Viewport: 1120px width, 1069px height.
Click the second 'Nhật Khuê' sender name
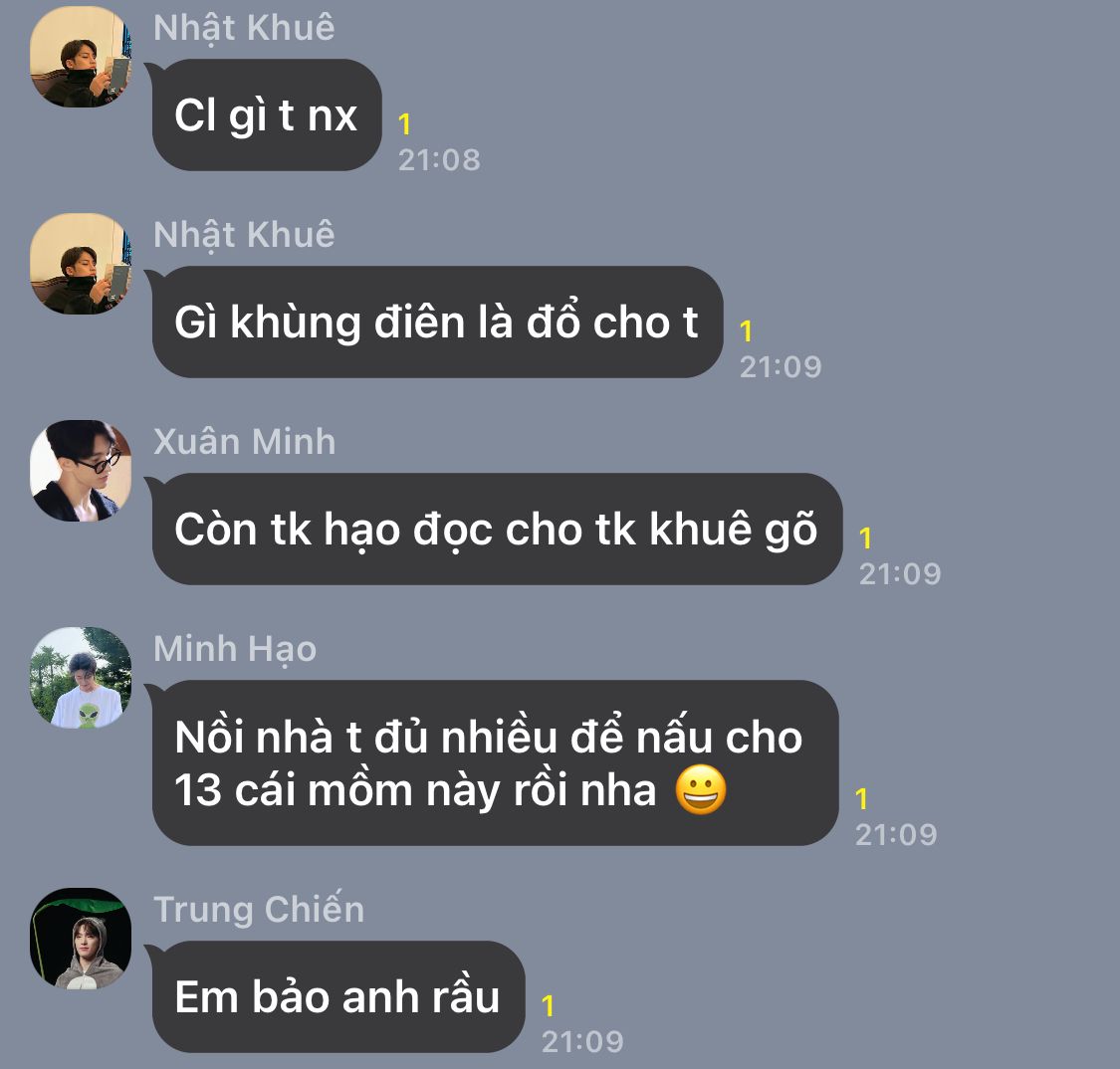(x=244, y=236)
